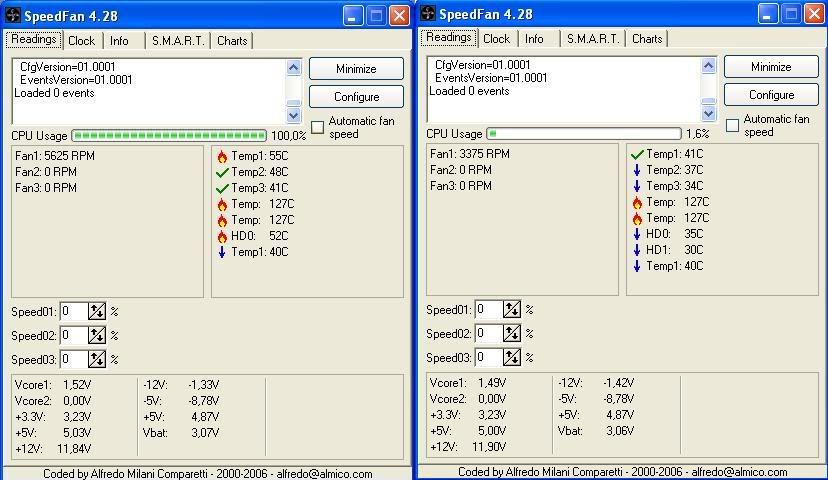Image resolution: width=828 pixels, height=480 pixels.
Task: Open the Clock tab in right window
Action: (x=496, y=39)
